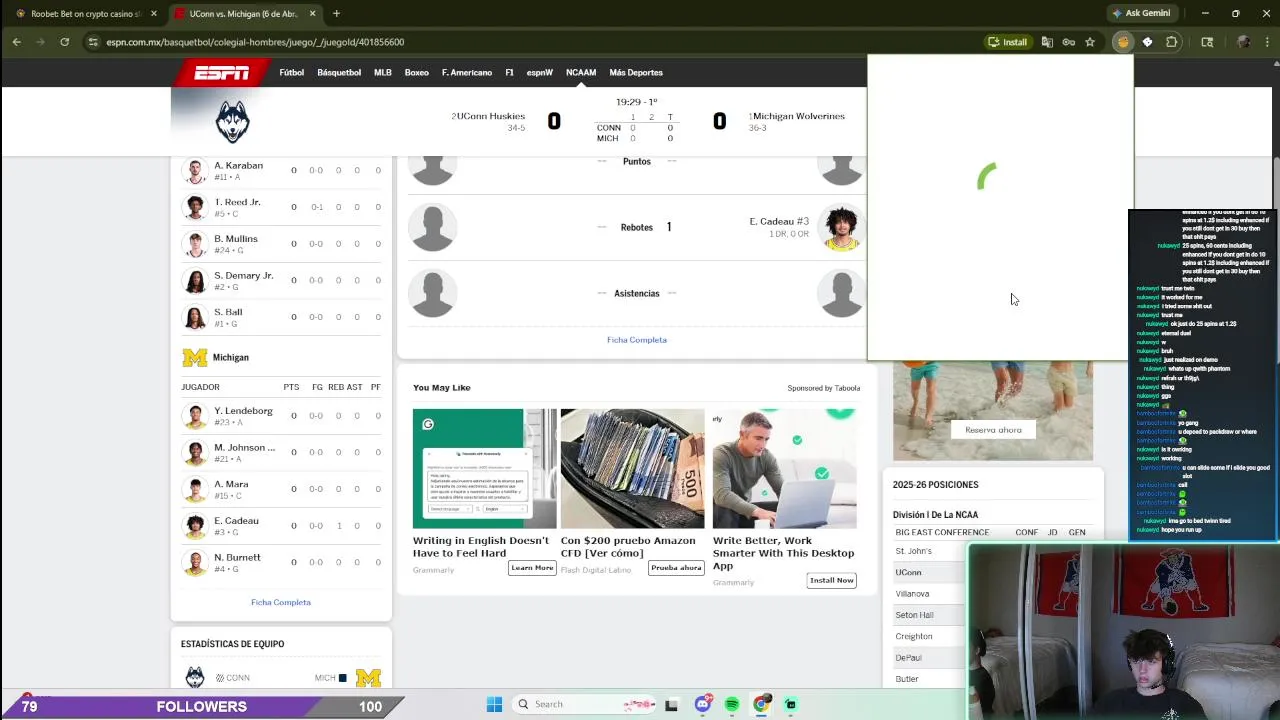Click the browser back arrow
The image size is (1280, 720).
click(16, 42)
